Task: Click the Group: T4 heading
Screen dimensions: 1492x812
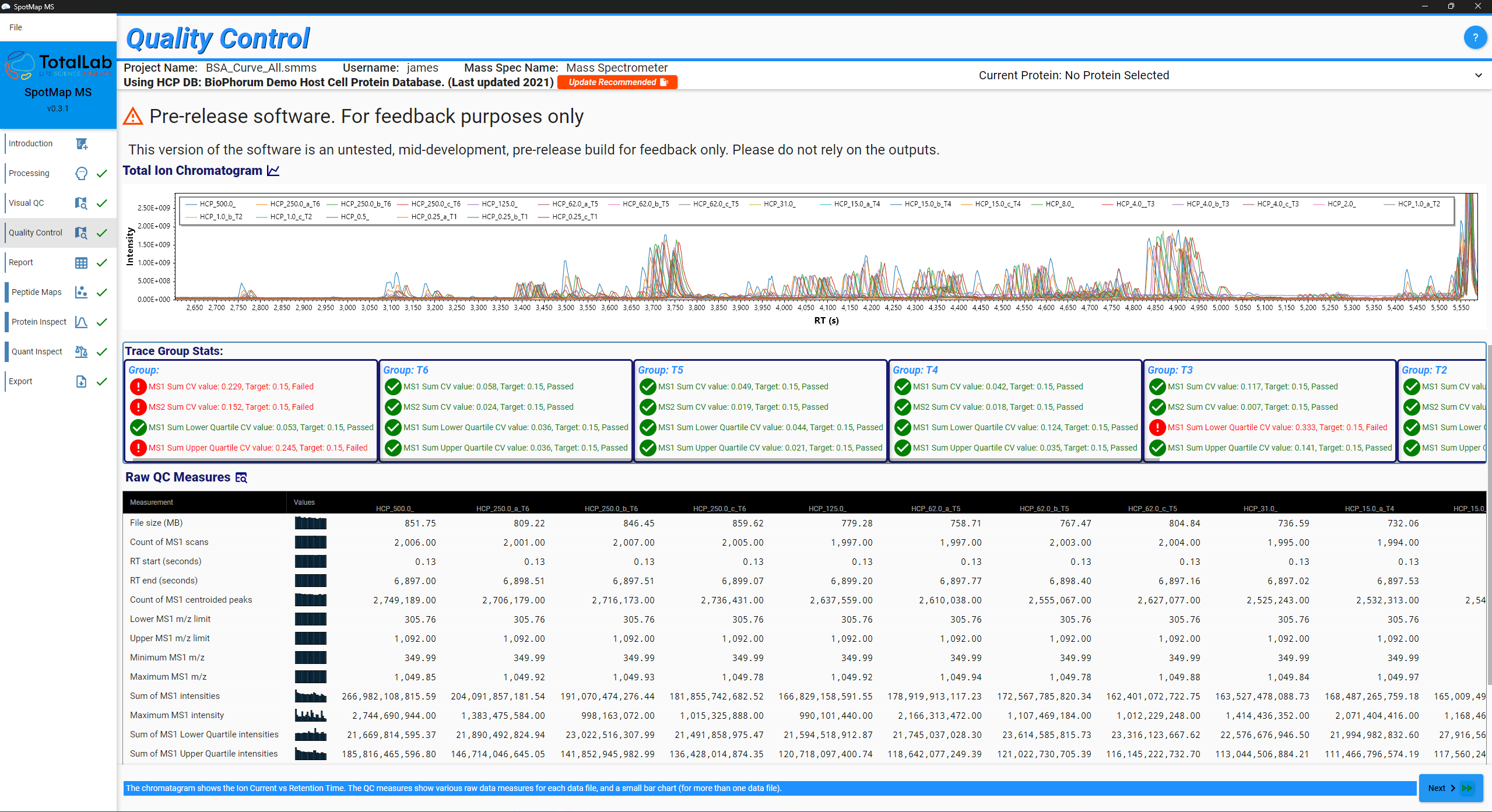Action: coord(915,370)
